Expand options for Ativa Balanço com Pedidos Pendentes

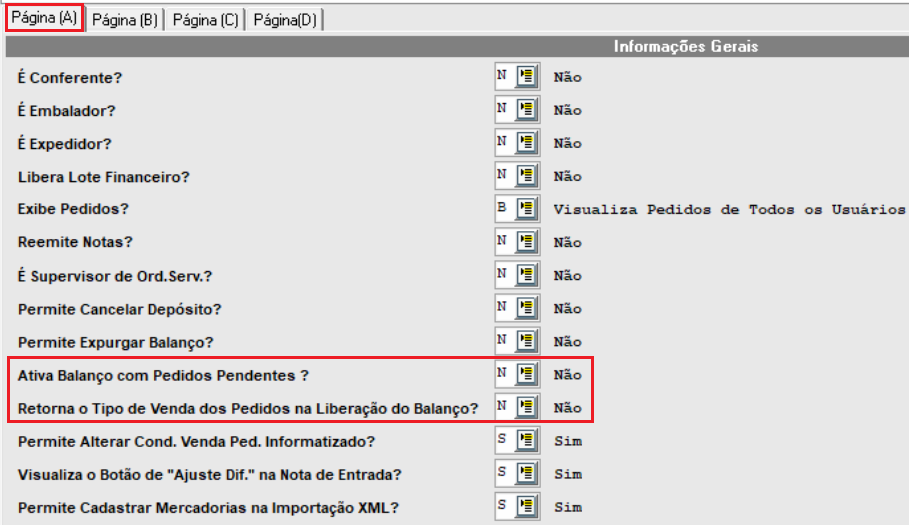pyautogui.click(x=528, y=375)
